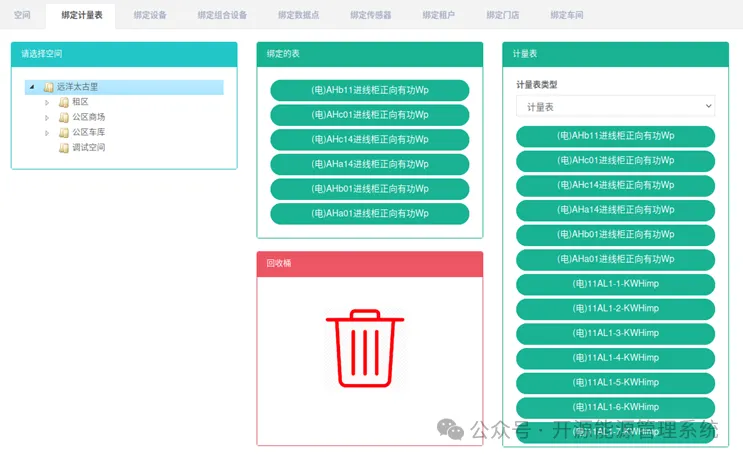The width and height of the screenshot is (743, 460).
Task: Select the 绑定租户 tab
Action: tap(439, 15)
